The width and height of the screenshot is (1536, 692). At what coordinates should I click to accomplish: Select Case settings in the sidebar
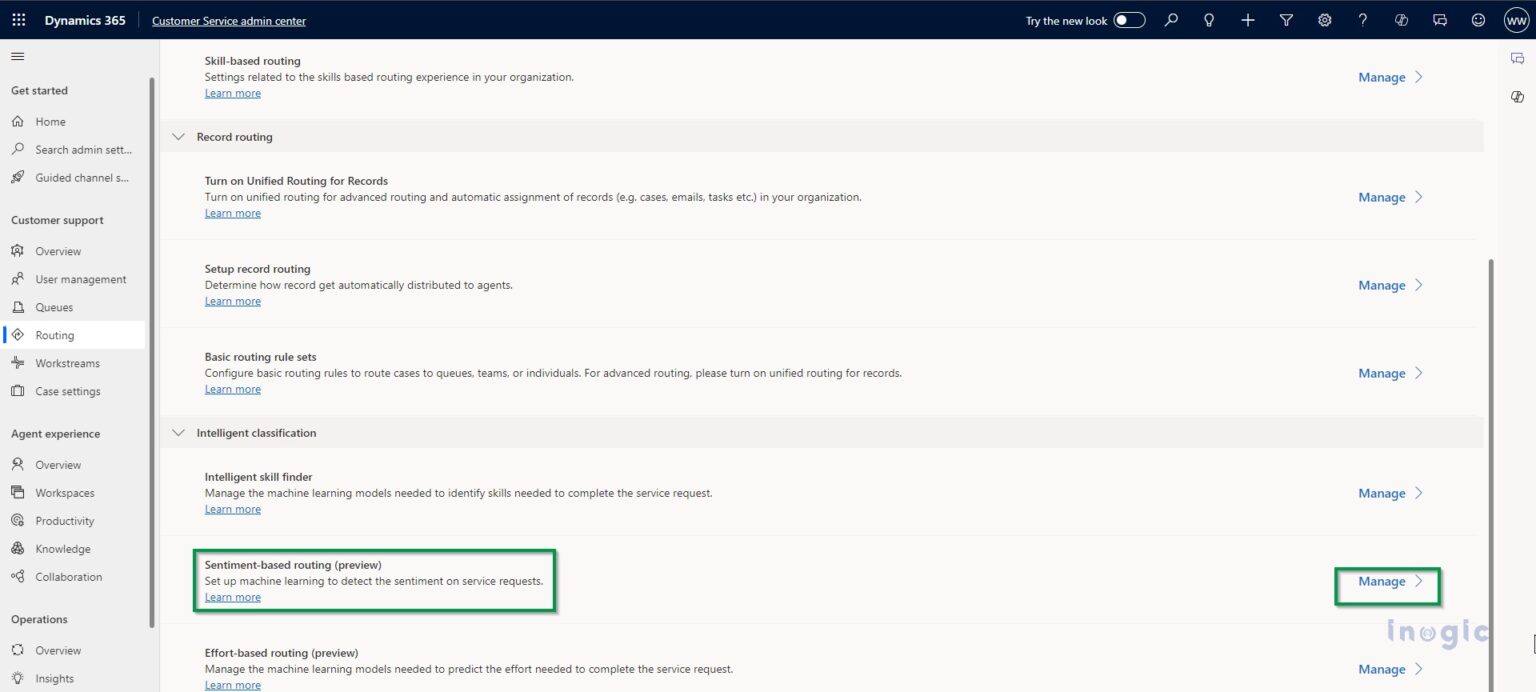67,390
